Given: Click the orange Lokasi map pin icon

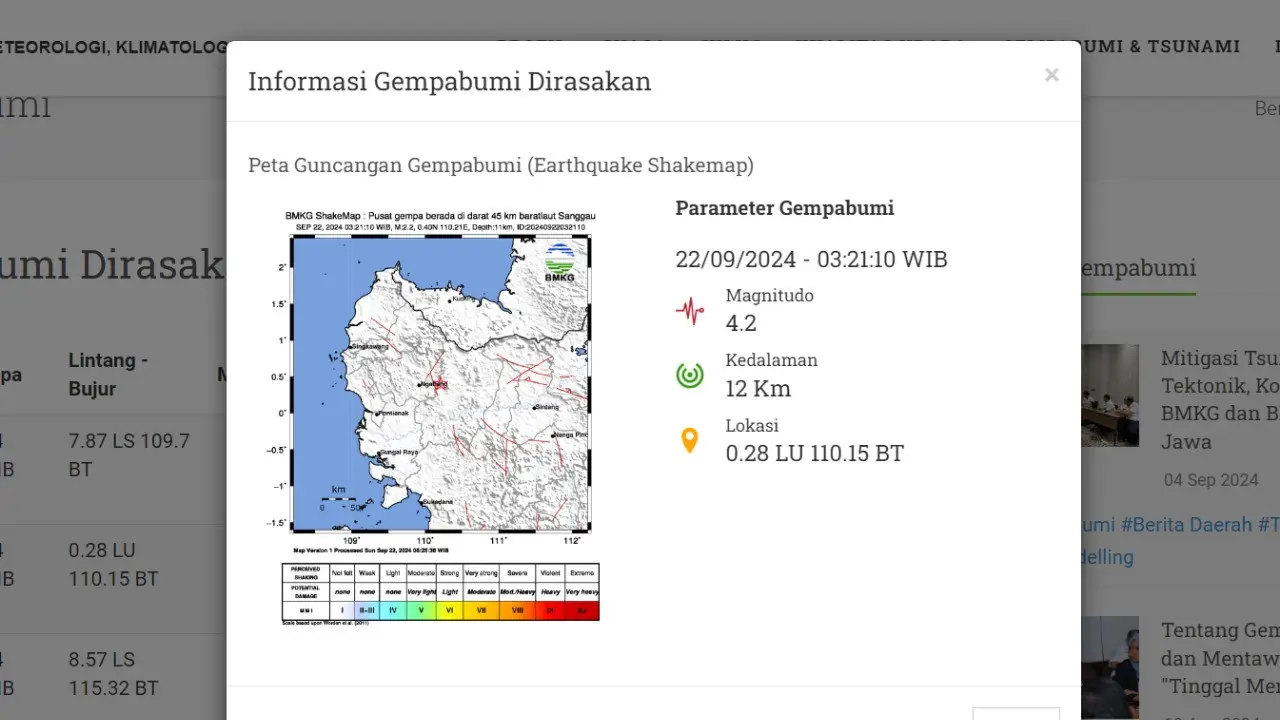Looking at the screenshot, I should (689, 440).
